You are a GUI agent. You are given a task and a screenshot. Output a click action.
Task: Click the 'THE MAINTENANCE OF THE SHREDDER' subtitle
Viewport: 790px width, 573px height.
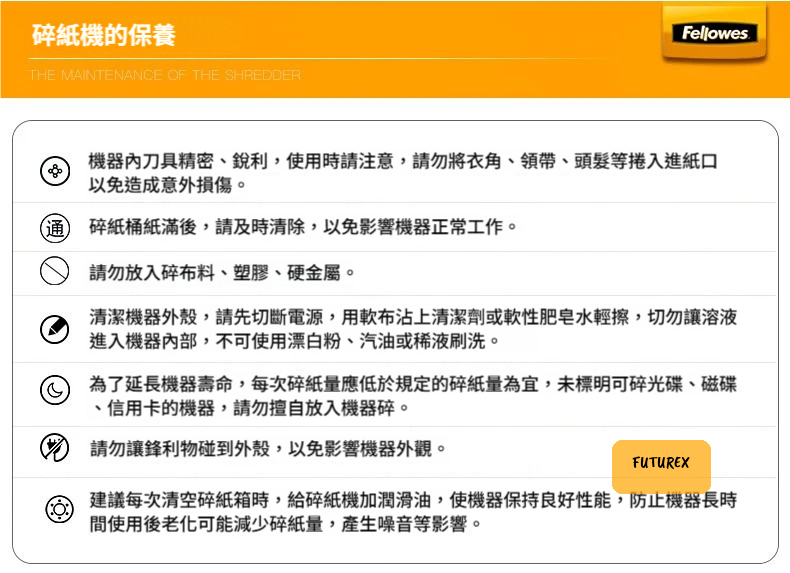click(x=165, y=75)
